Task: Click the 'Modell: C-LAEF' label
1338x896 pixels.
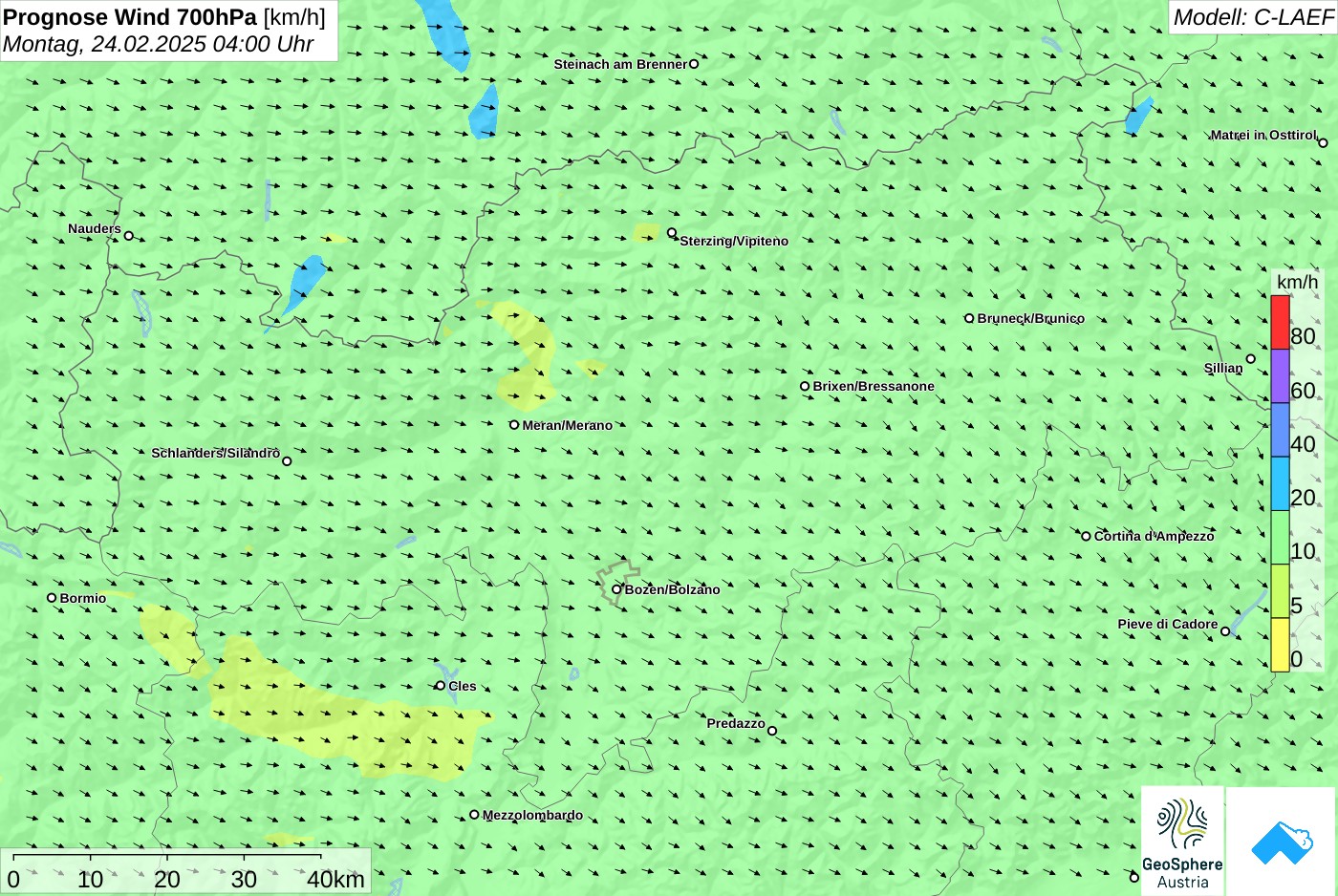Action: pos(1253,16)
